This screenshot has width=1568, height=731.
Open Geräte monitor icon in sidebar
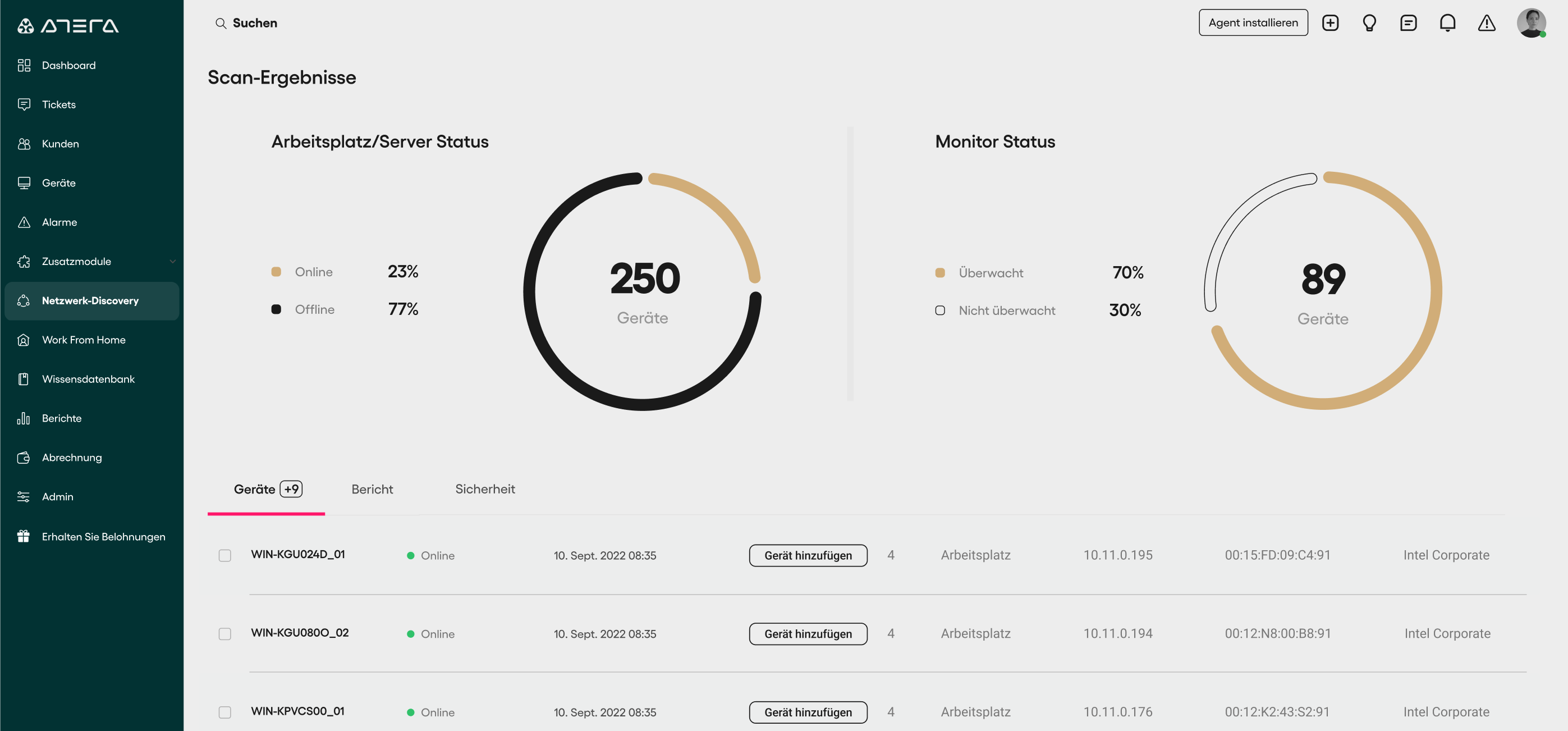pos(24,183)
